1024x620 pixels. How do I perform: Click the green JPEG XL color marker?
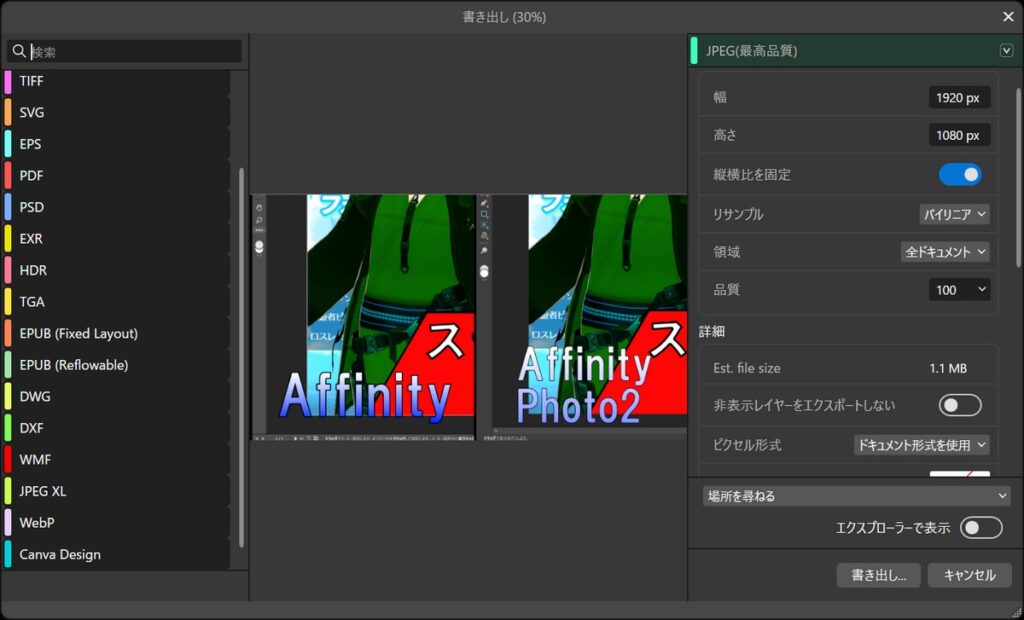8,491
